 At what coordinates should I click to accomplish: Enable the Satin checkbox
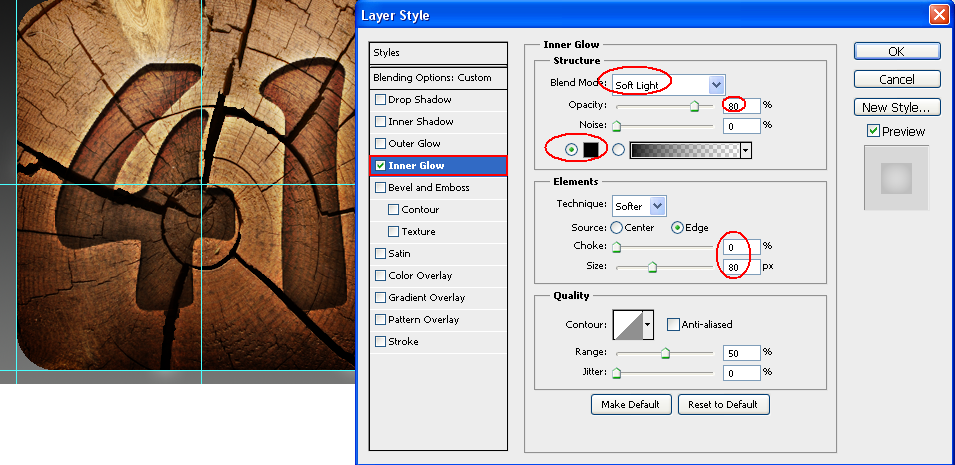point(380,254)
